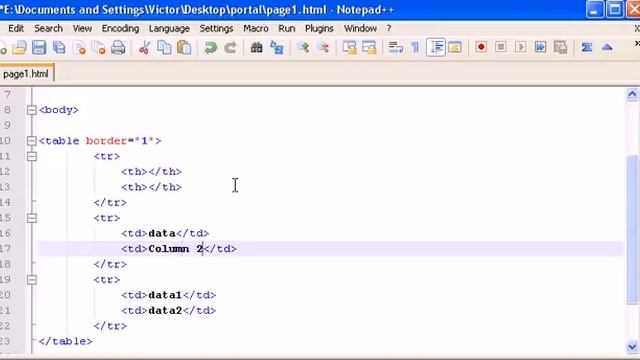640x360 pixels.
Task: Click the word "data" on line 16
Action: [162, 233]
